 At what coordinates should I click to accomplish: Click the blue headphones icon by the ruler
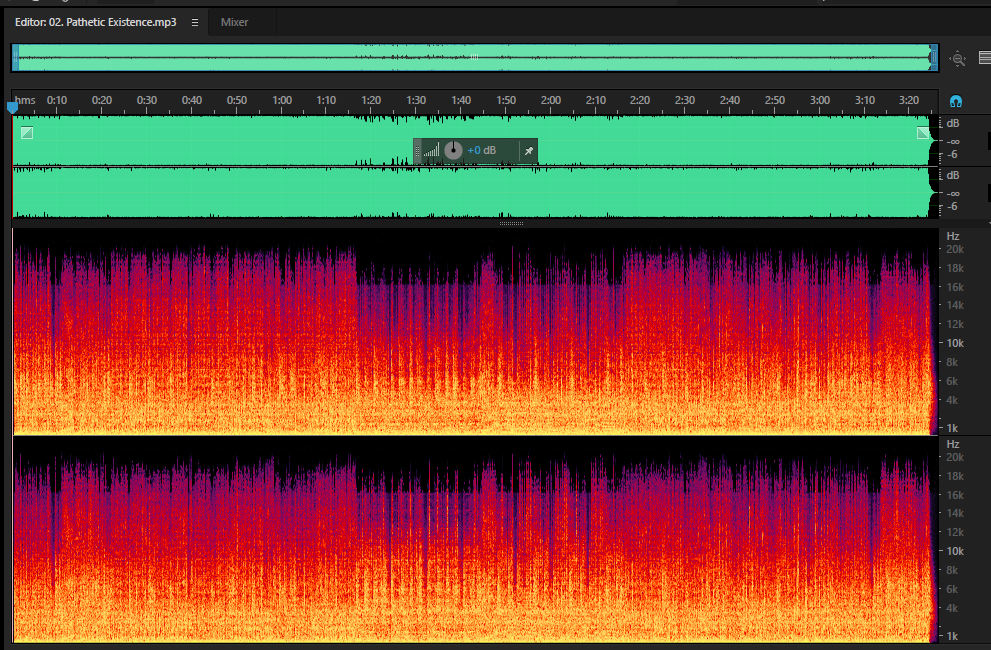tap(956, 101)
